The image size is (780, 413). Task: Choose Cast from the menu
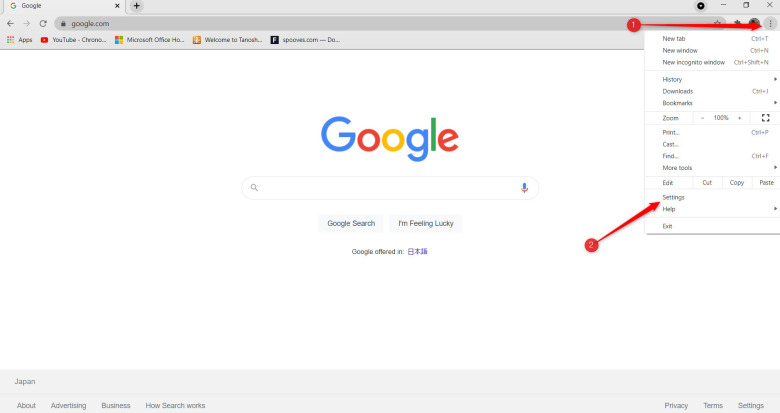(712, 144)
